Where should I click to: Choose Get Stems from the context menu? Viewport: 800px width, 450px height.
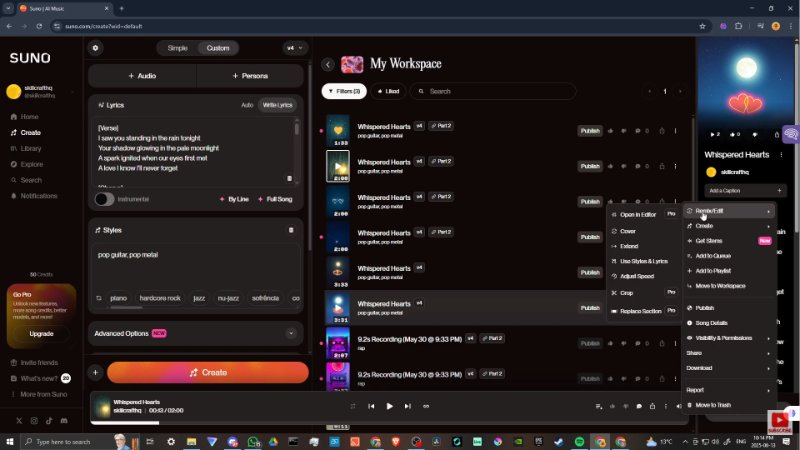pos(709,241)
